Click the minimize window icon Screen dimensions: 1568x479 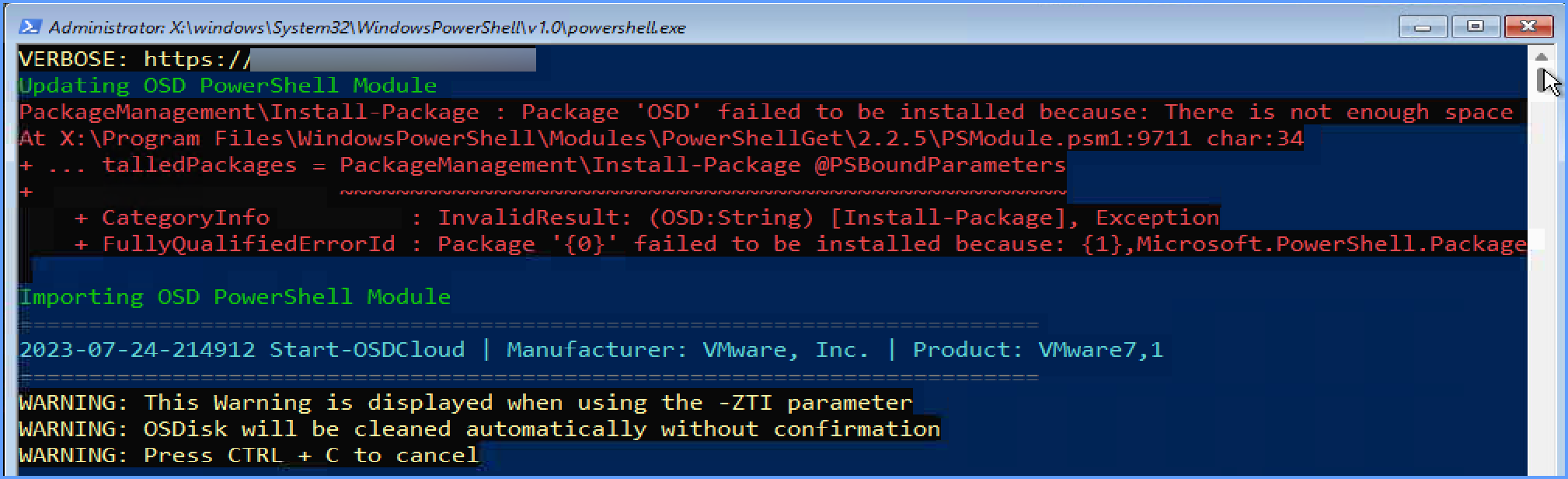click(1423, 26)
